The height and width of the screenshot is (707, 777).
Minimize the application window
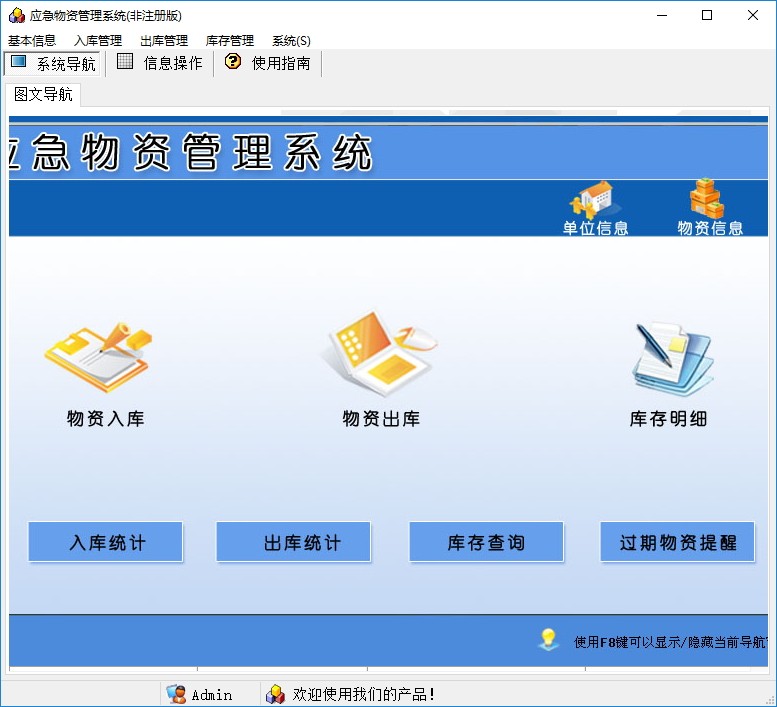click(662, 15)
